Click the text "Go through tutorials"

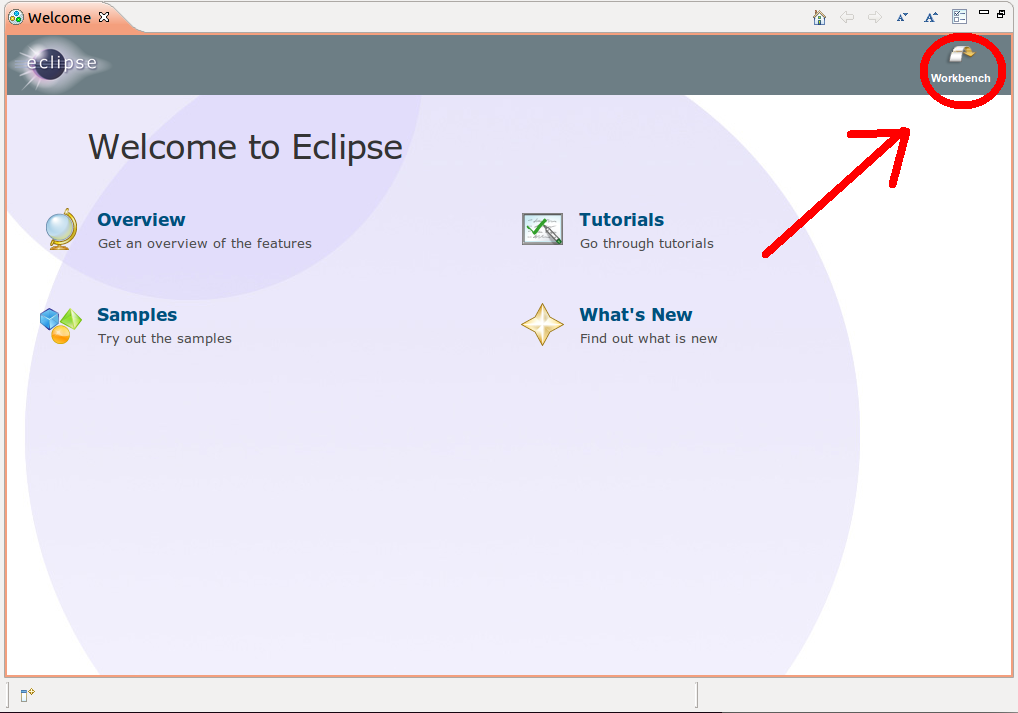click(x=647, y=244)
